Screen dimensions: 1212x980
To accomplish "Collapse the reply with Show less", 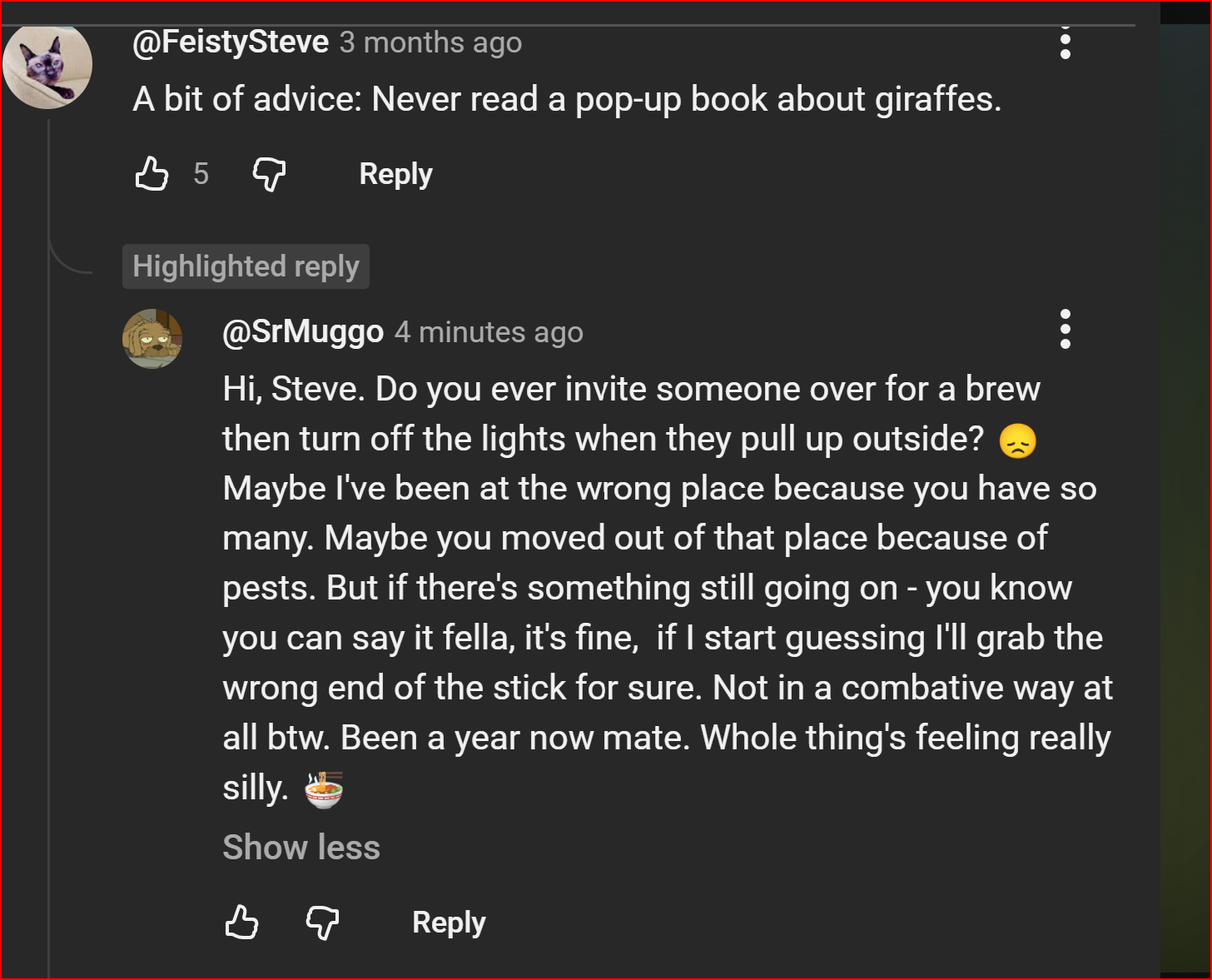I will click(301, 848).
